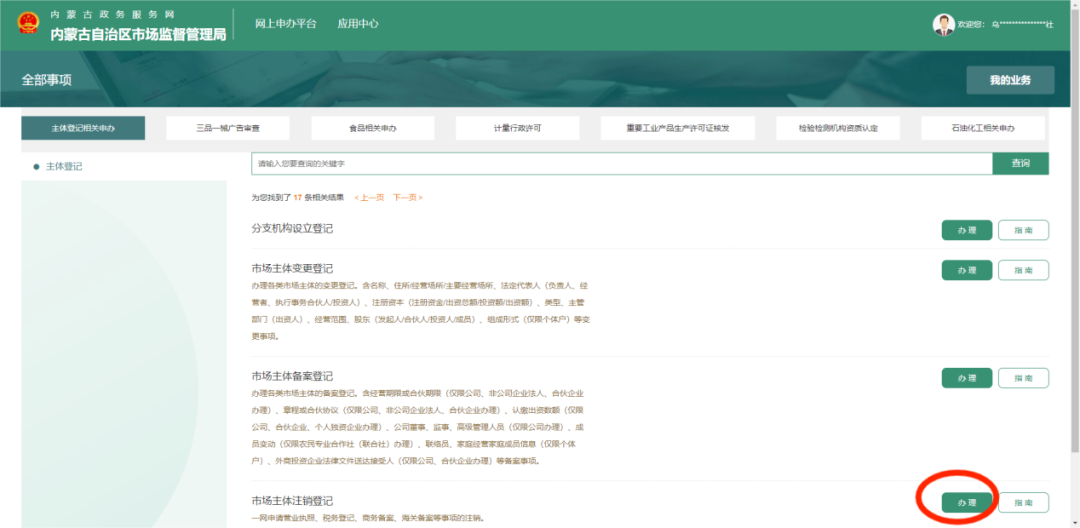This screenshot has width=1080, height=528.
Task: Open the 石油化工相关申办 tab
Action: (x=983, y=128)
